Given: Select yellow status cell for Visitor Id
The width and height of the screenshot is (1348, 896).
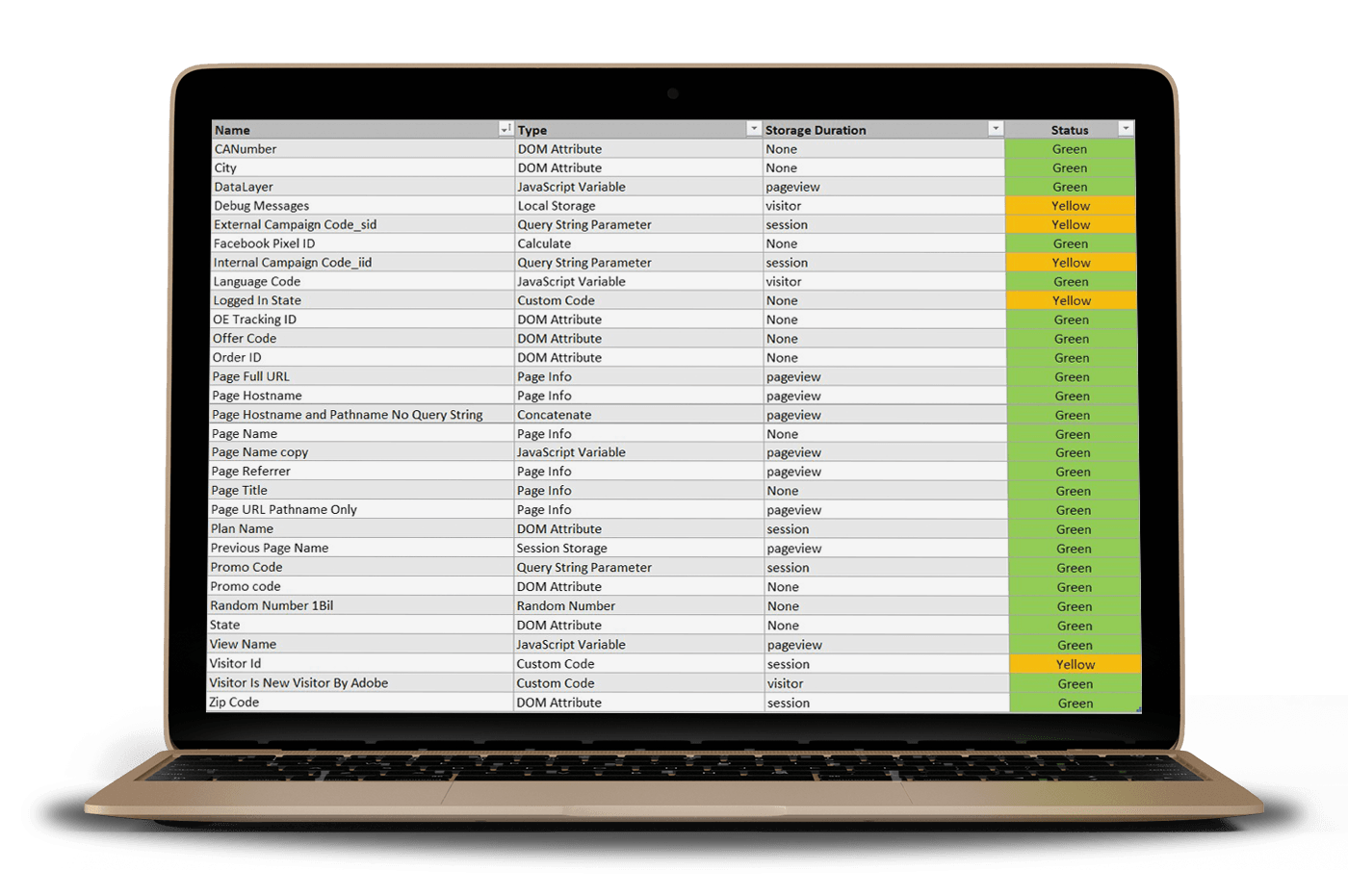Looking at the screenshot, I should pyautogui.click(x=1075, y=664).
